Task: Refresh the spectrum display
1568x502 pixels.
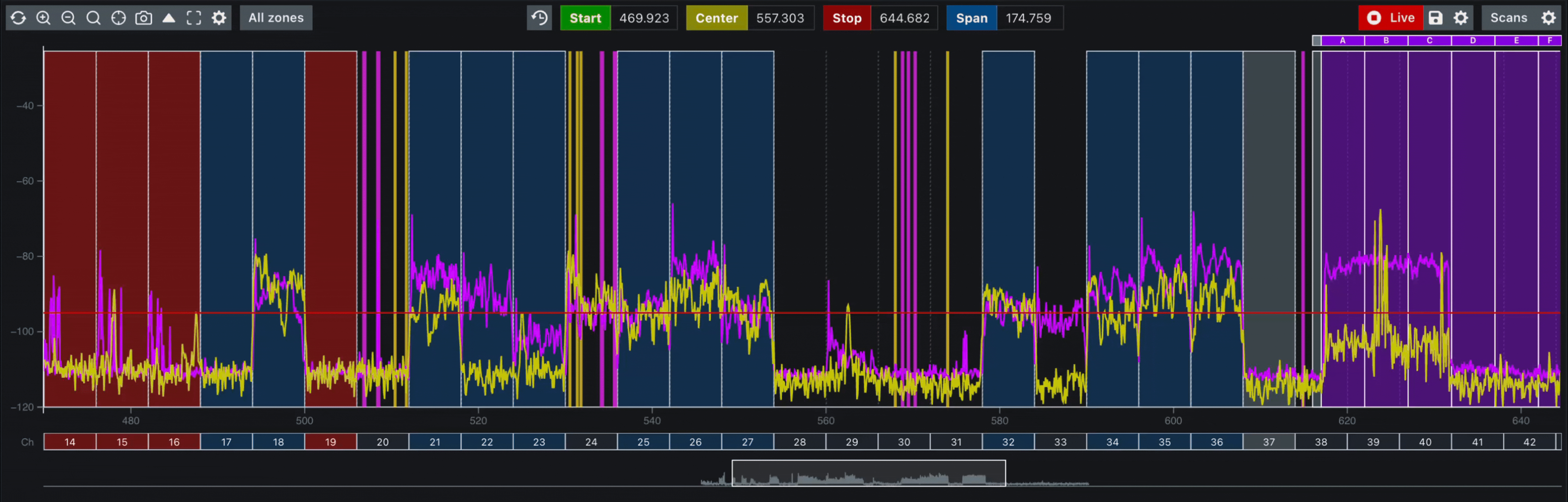Action: (18, 18)
